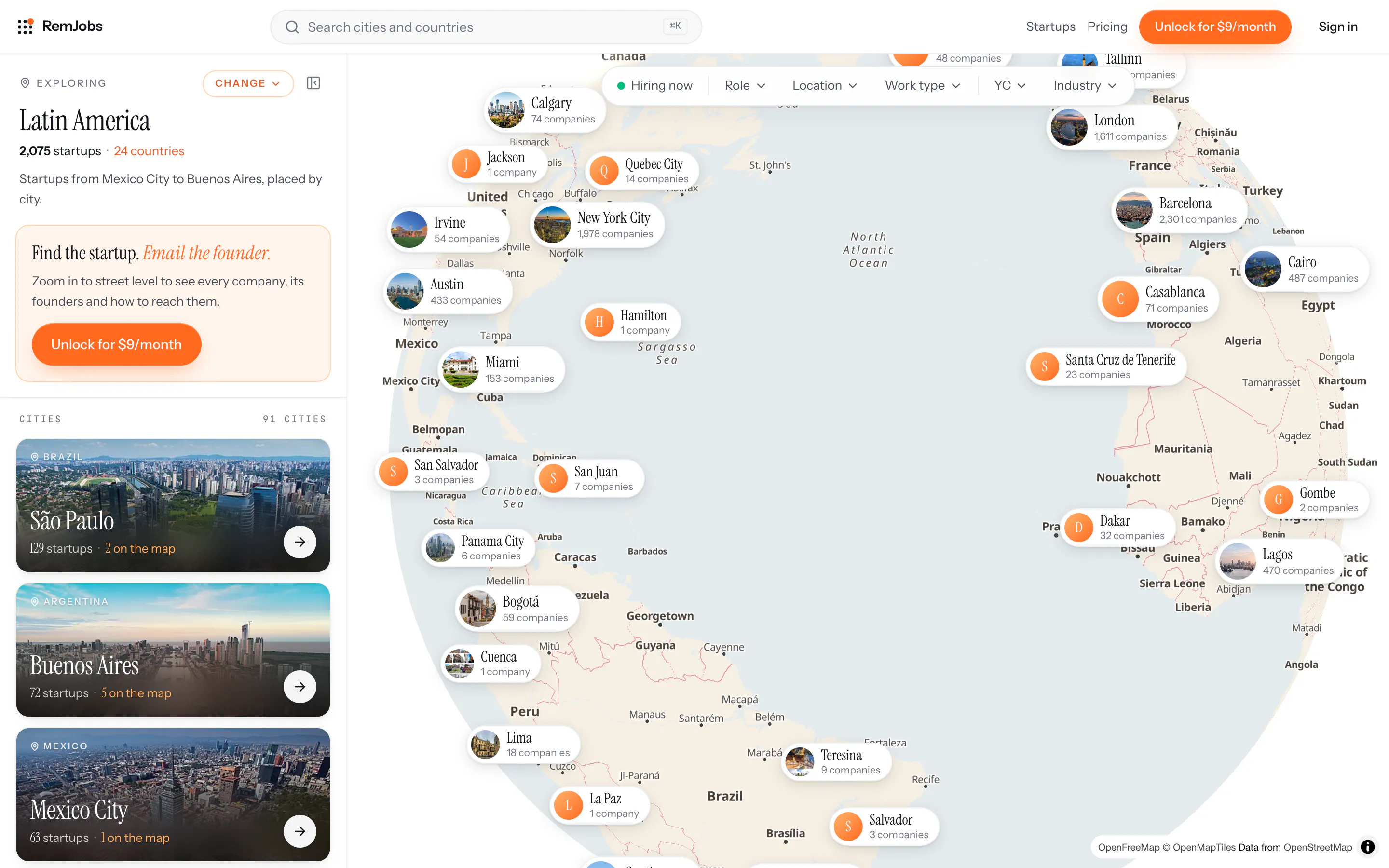1389x868 pixels.
Task: Select the Miami map pin
Action: pyautogui.click(x=502, y=370)
